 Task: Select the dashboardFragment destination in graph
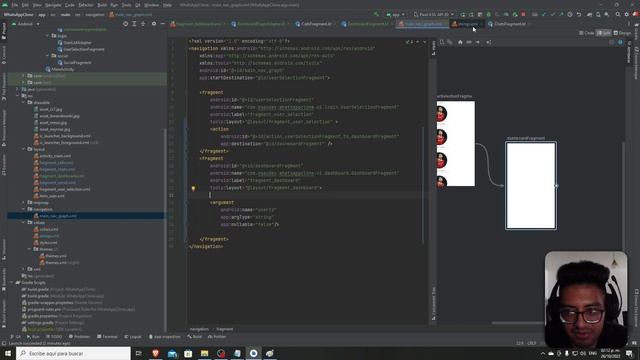point(531,185)
